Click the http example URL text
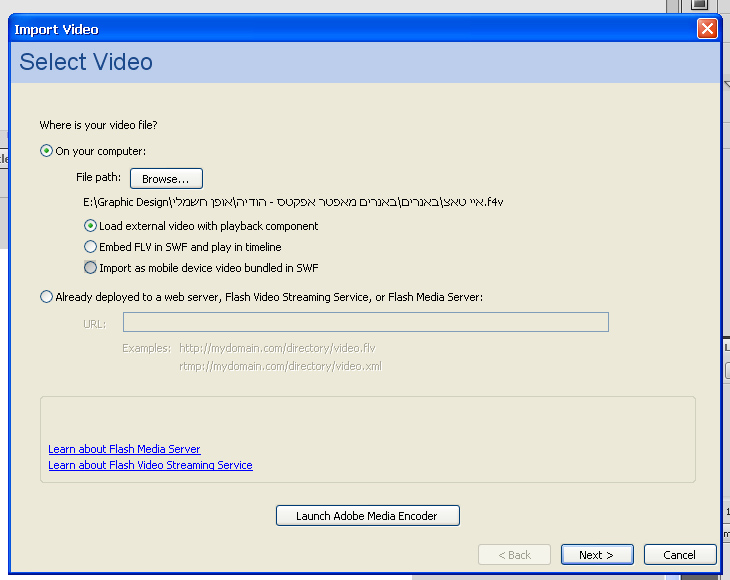Screen dimensions: 730x580 [x=277, y=348]
